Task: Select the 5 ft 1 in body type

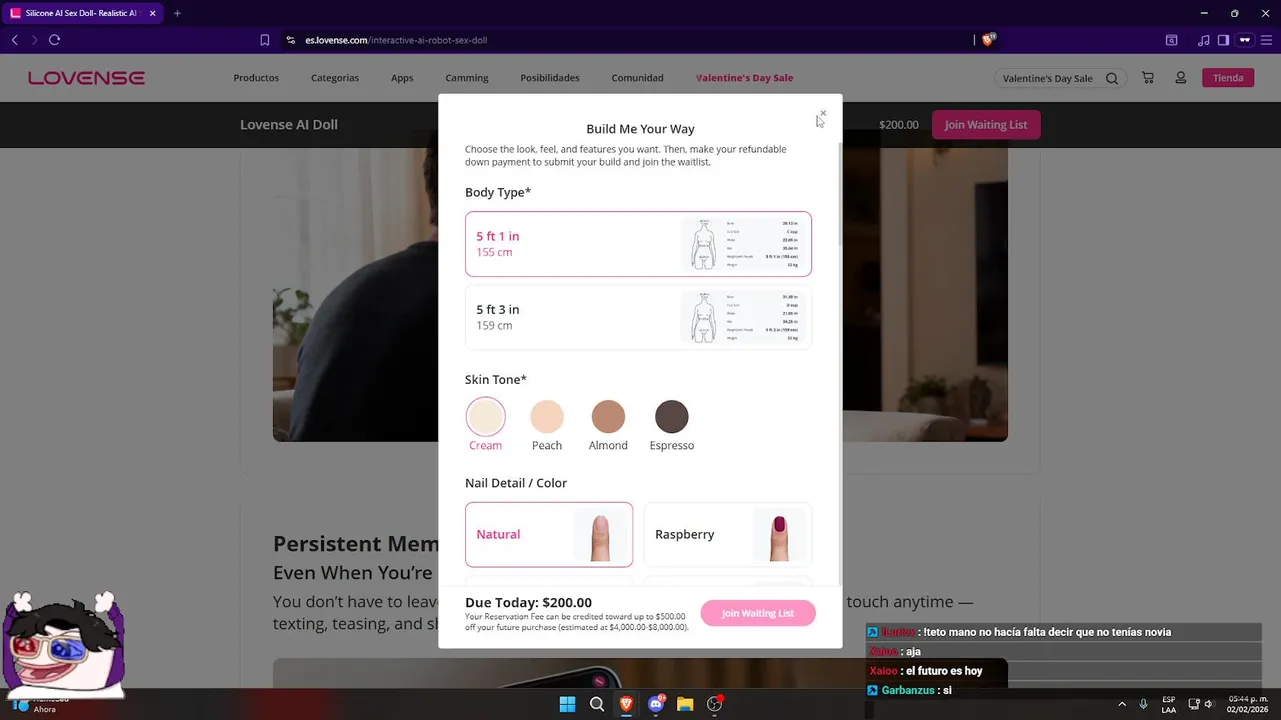Action: (x=638, y=244)
